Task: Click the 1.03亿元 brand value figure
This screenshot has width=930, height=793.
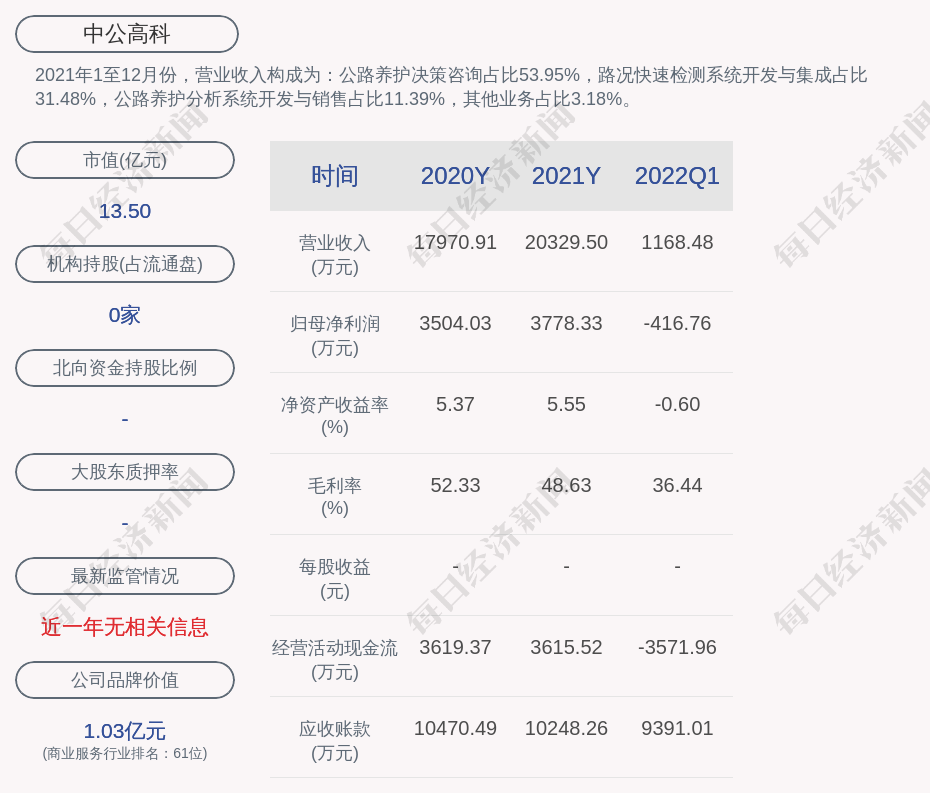Action: pos(125,731)
